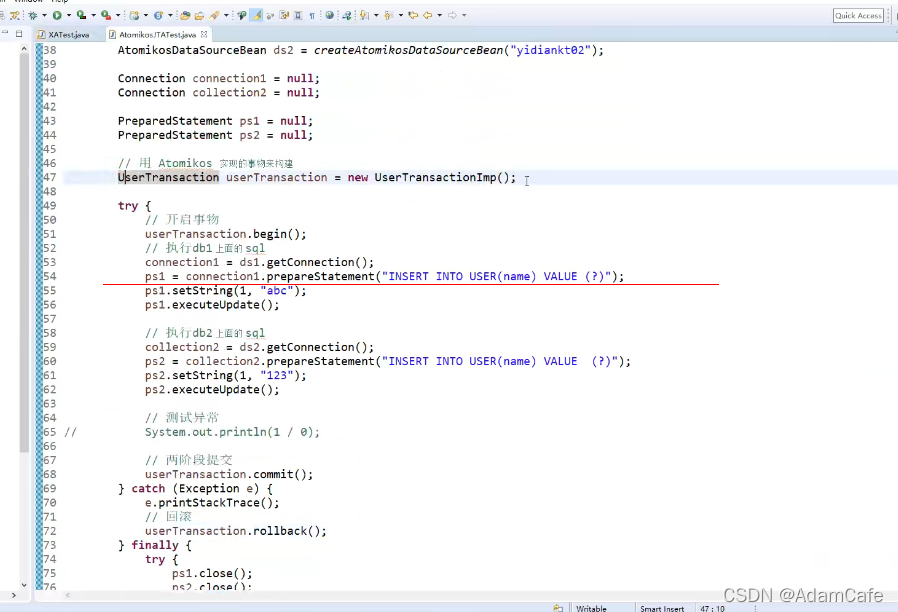Click 'PreparedStatement ps1 = null;' on line 43
The width and height of the screenshot is (898, 612).
tap(215, 121)
